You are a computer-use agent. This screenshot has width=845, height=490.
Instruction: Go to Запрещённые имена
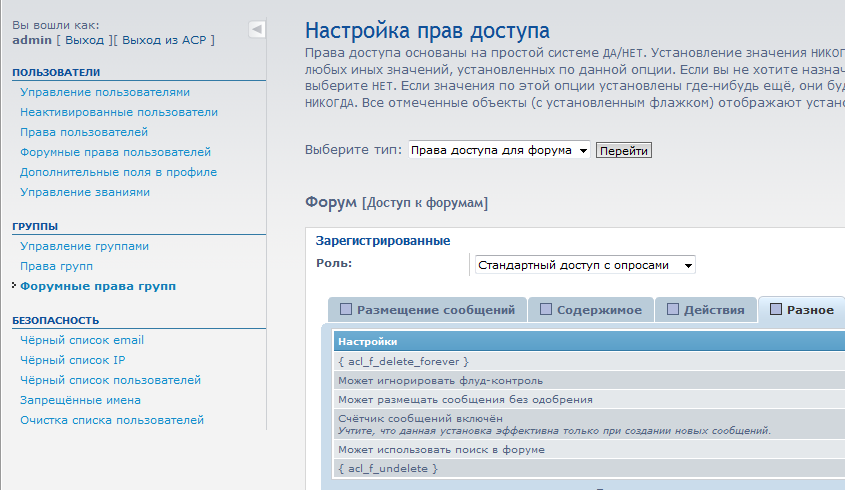click(x=80, y=400)
